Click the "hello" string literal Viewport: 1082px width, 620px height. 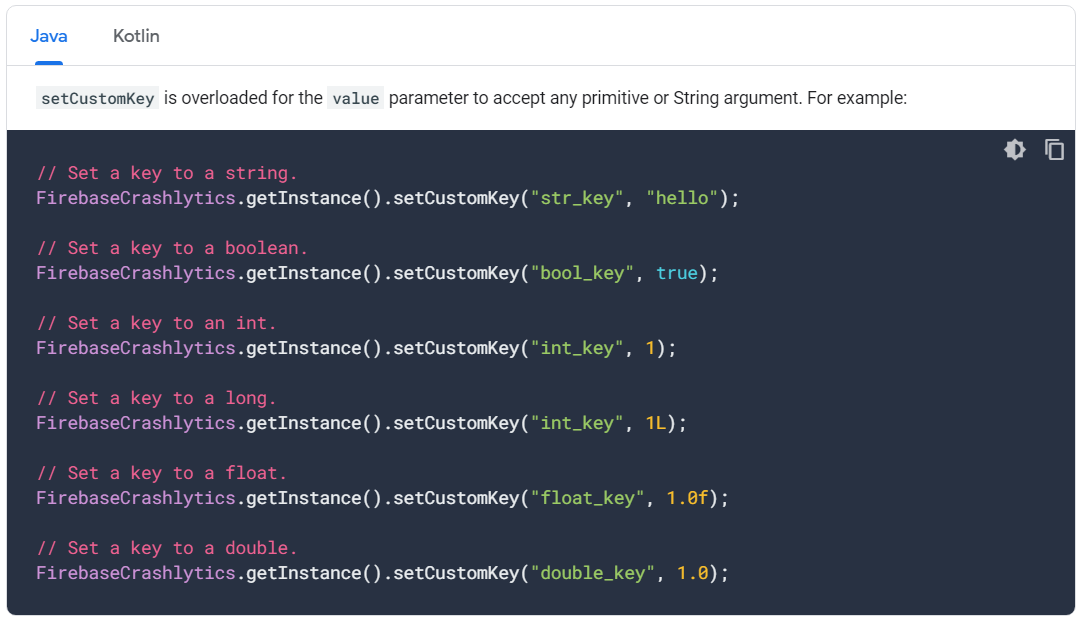[x=682, y=198]
